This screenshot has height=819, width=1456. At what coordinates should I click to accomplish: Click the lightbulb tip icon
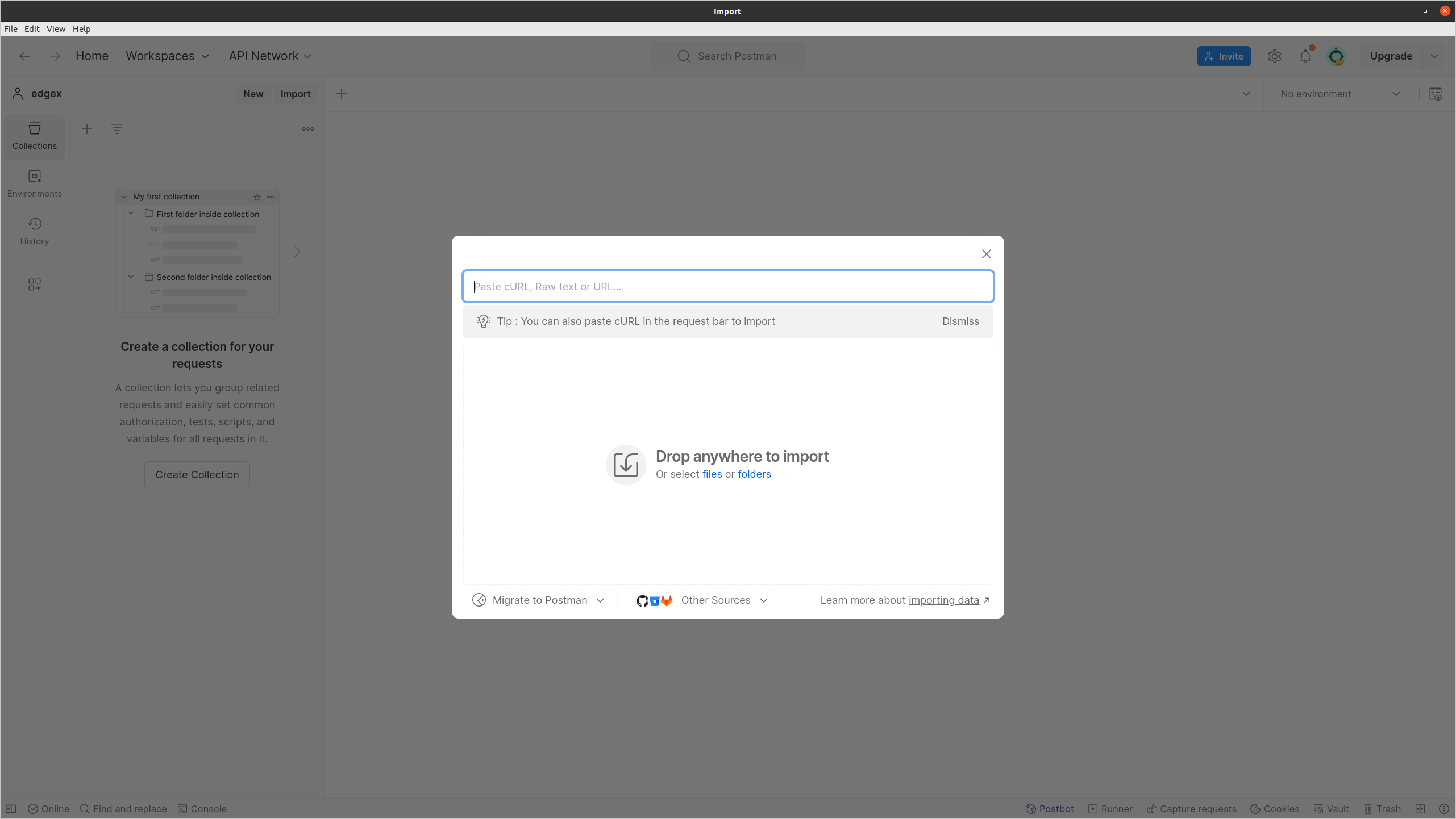tap(483, 321)
